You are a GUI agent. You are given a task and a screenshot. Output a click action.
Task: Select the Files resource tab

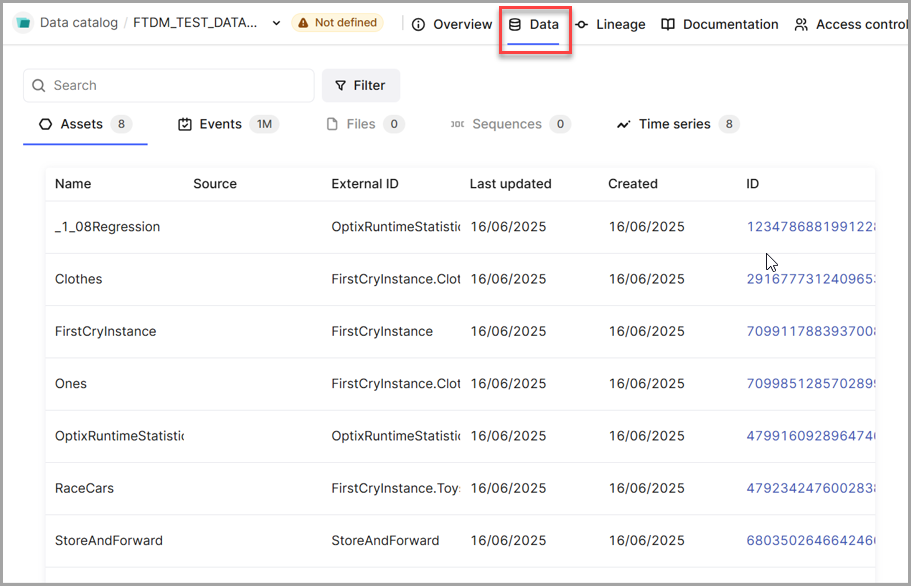click(x=365, y=124)
